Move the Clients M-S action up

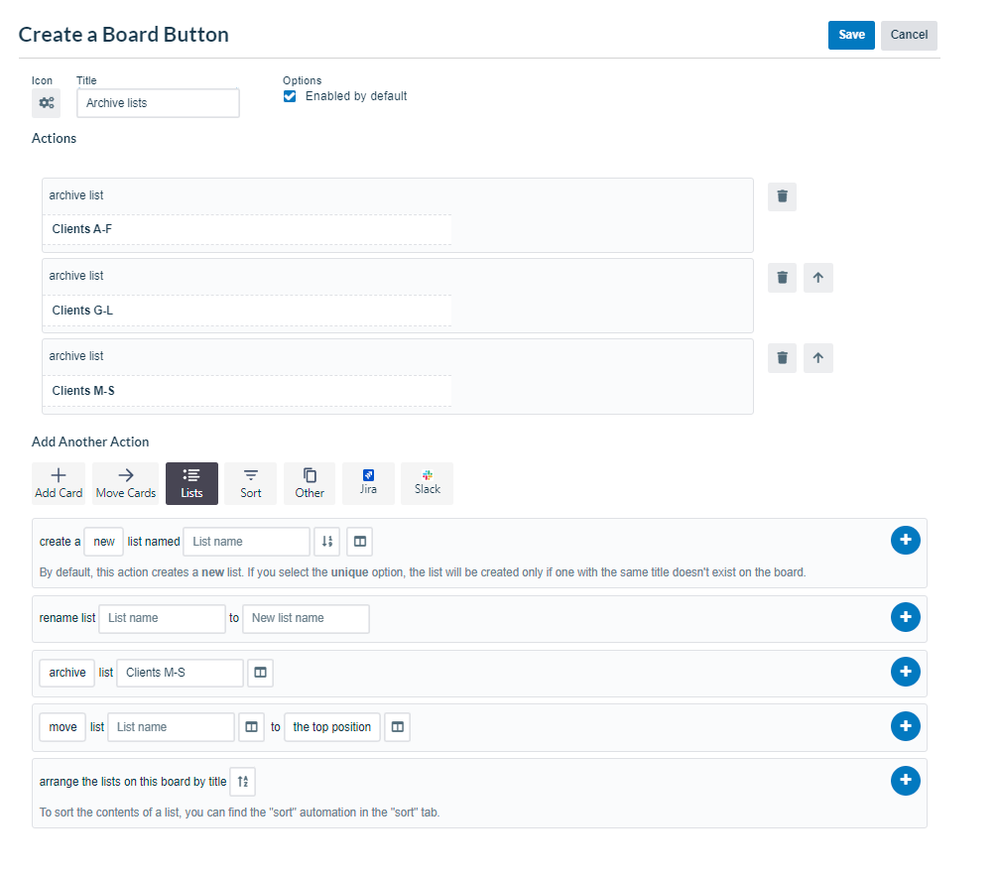tap(818, 358)
